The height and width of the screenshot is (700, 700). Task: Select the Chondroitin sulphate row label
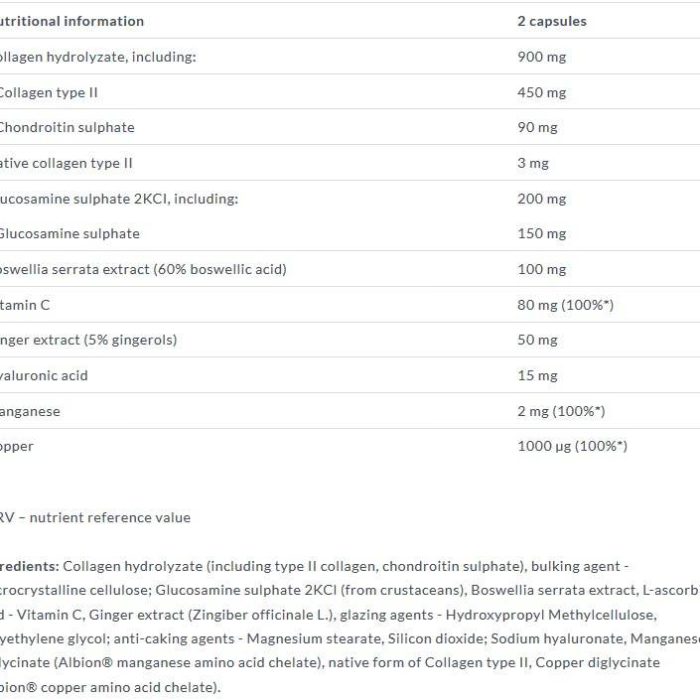[67, 128]
